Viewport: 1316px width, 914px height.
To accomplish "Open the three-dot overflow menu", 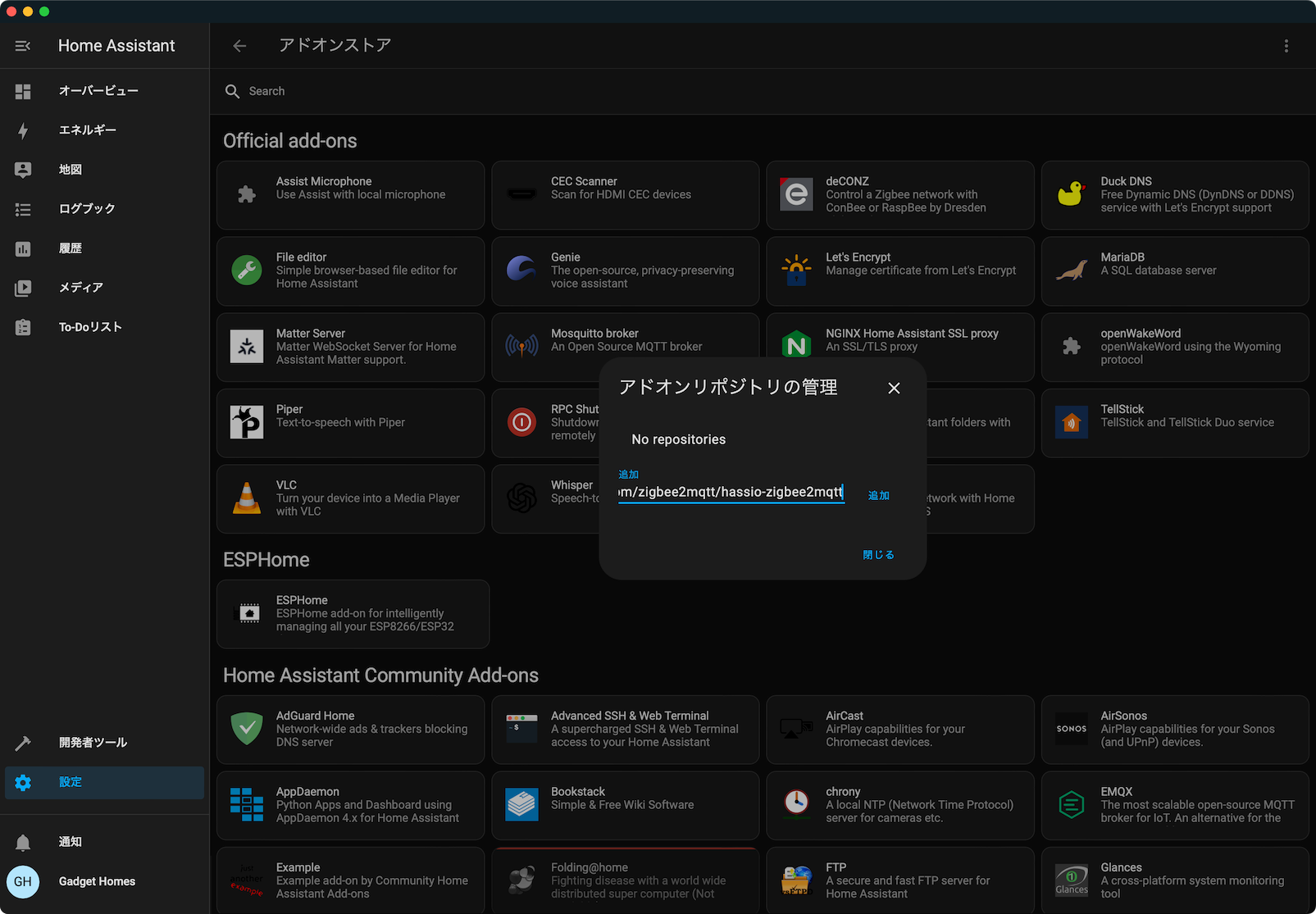I will (1286, 46).
